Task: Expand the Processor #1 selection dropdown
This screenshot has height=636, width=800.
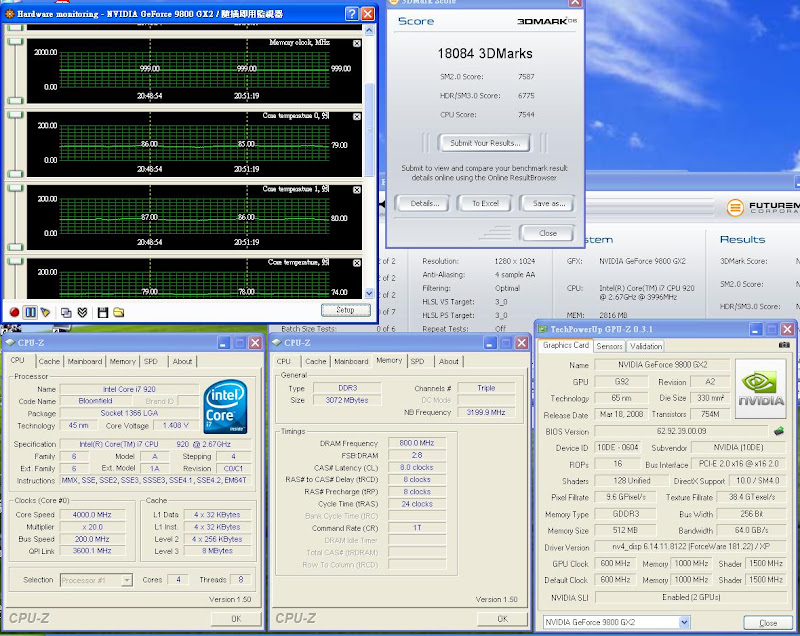Action: tap(127, 580)
